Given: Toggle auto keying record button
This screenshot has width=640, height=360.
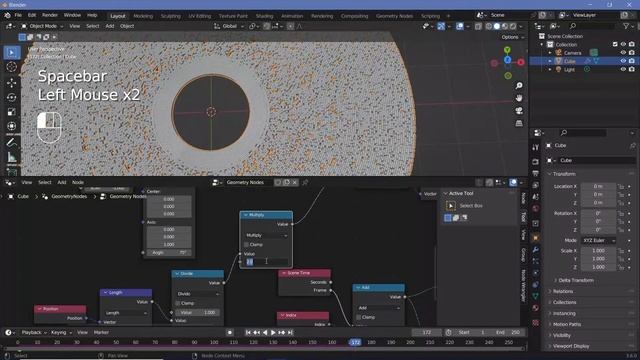Looking at the screenshot, I should (x=230, y=333).
